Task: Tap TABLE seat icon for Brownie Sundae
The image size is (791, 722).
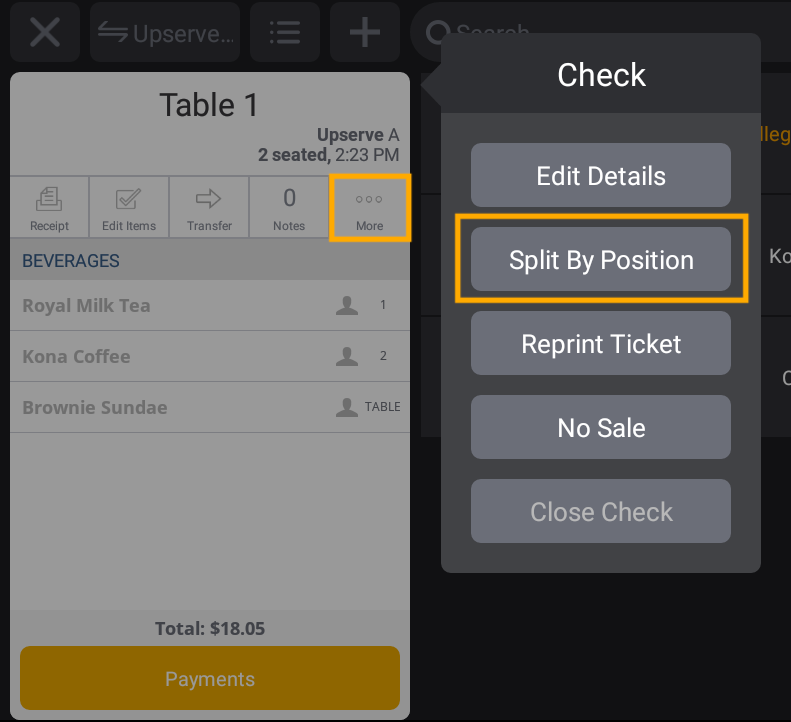Action: [x=347, y=407]
